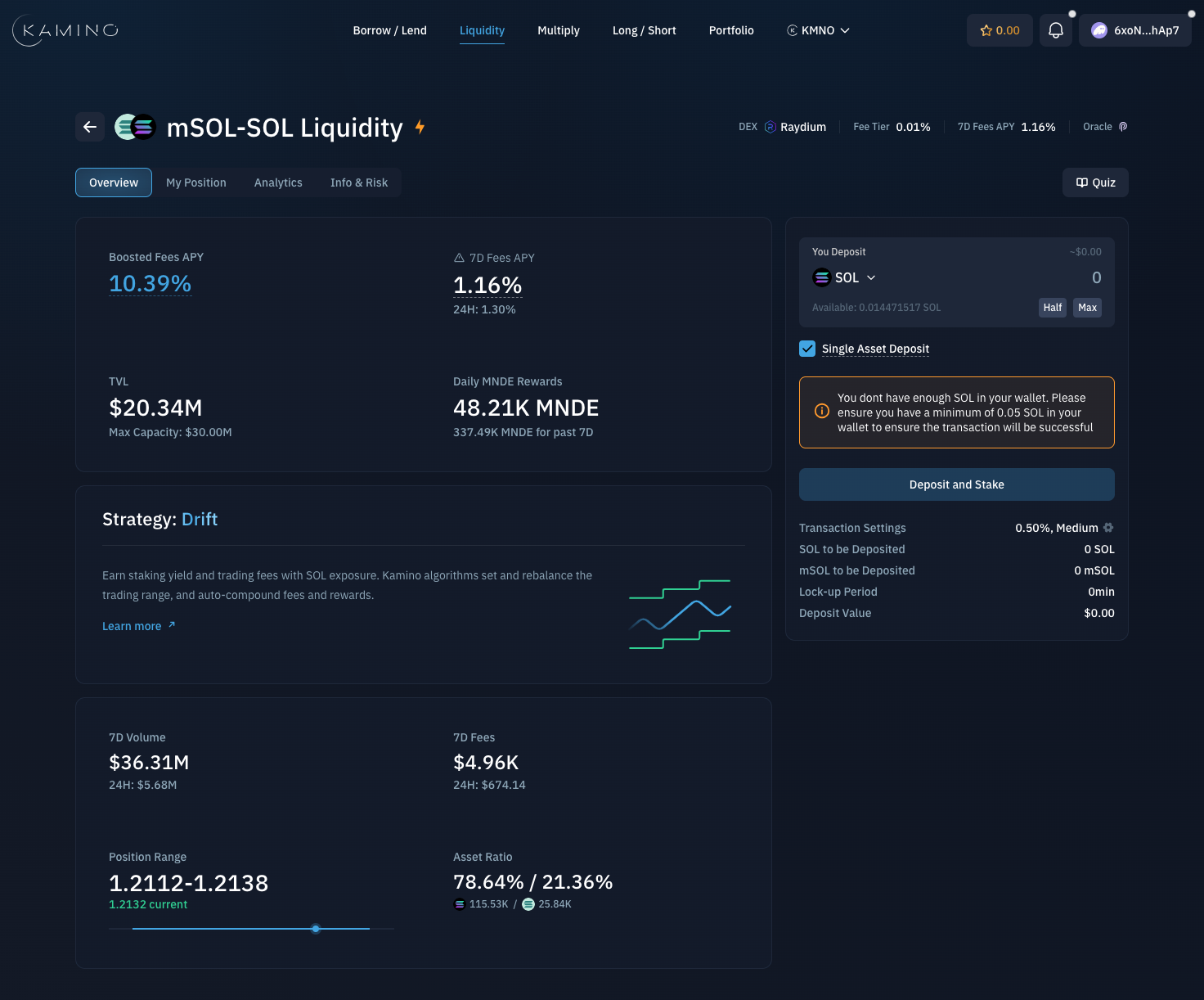This screenshot has width=1204, height=1000.
Task: Open Long / Short page
Action: [645, 30]
